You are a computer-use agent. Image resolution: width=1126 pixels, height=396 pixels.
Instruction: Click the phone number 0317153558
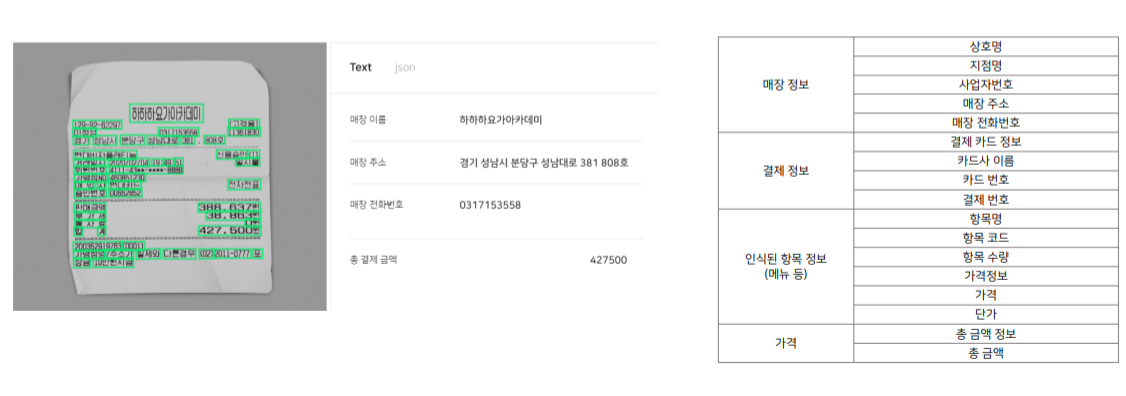[490, 205]
